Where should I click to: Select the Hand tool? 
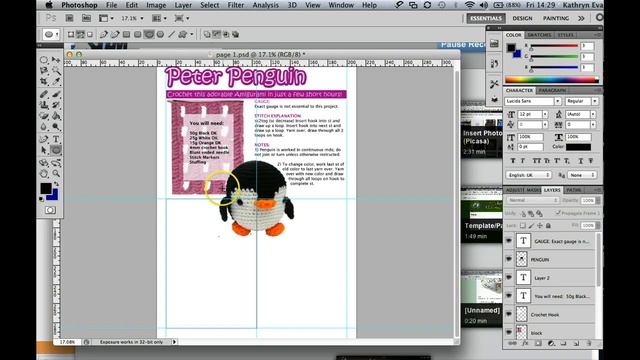[x=44, y=174]
